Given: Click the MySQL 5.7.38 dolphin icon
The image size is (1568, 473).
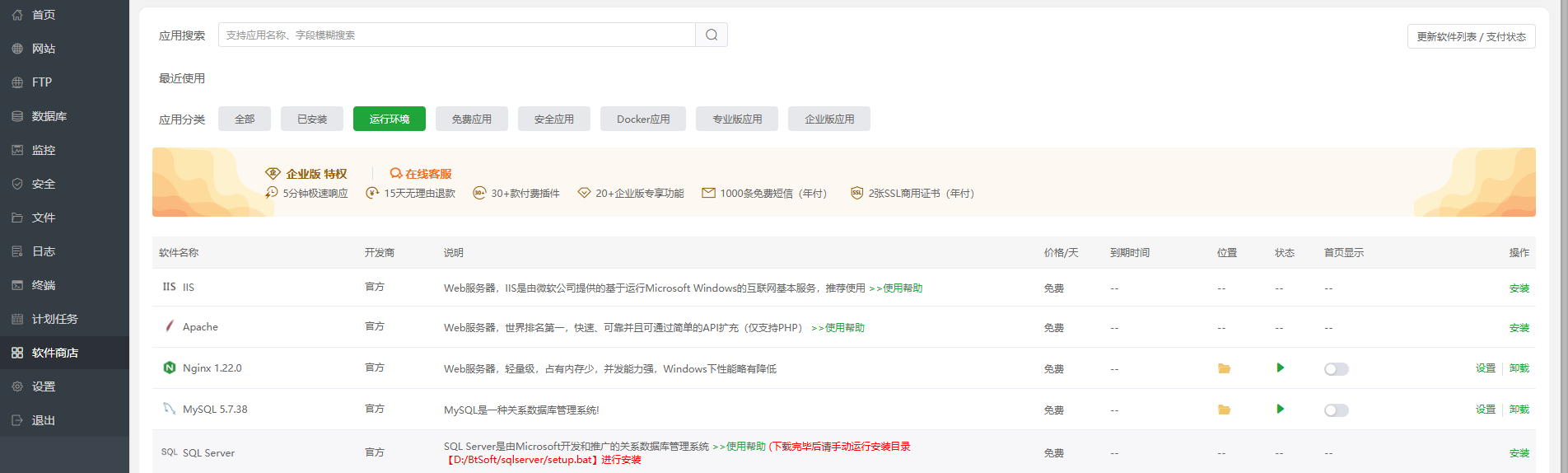Looking at the screenshot, I should [x=170, y=409].
